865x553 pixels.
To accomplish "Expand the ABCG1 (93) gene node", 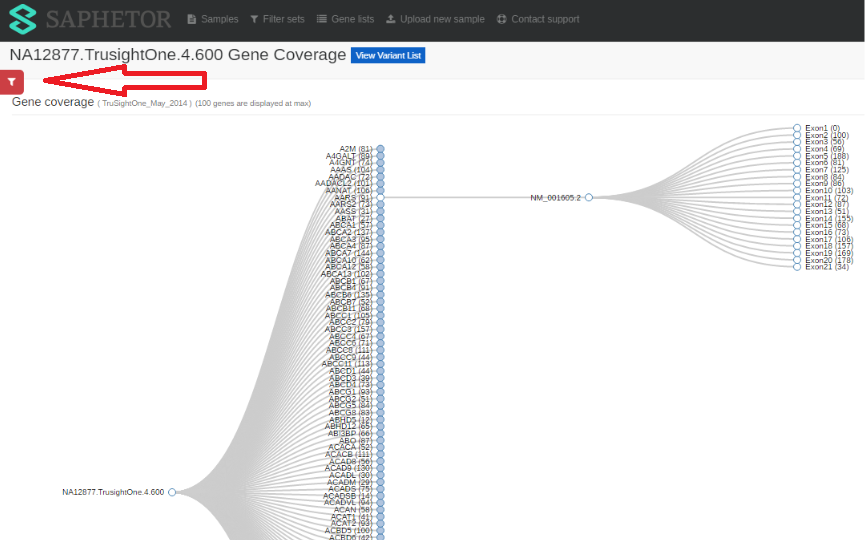I will pyautogui.click(x=380, y=392).
